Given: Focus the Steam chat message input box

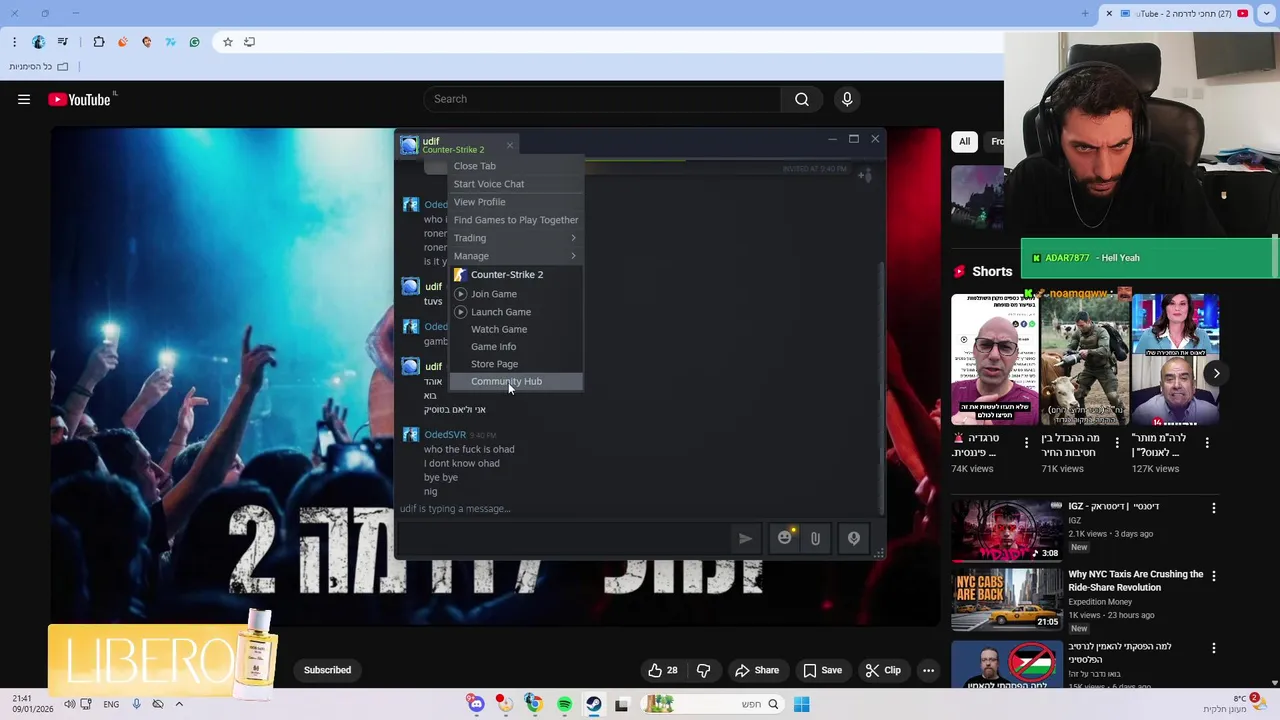Looking at the screenshot, I should (565, 538).
